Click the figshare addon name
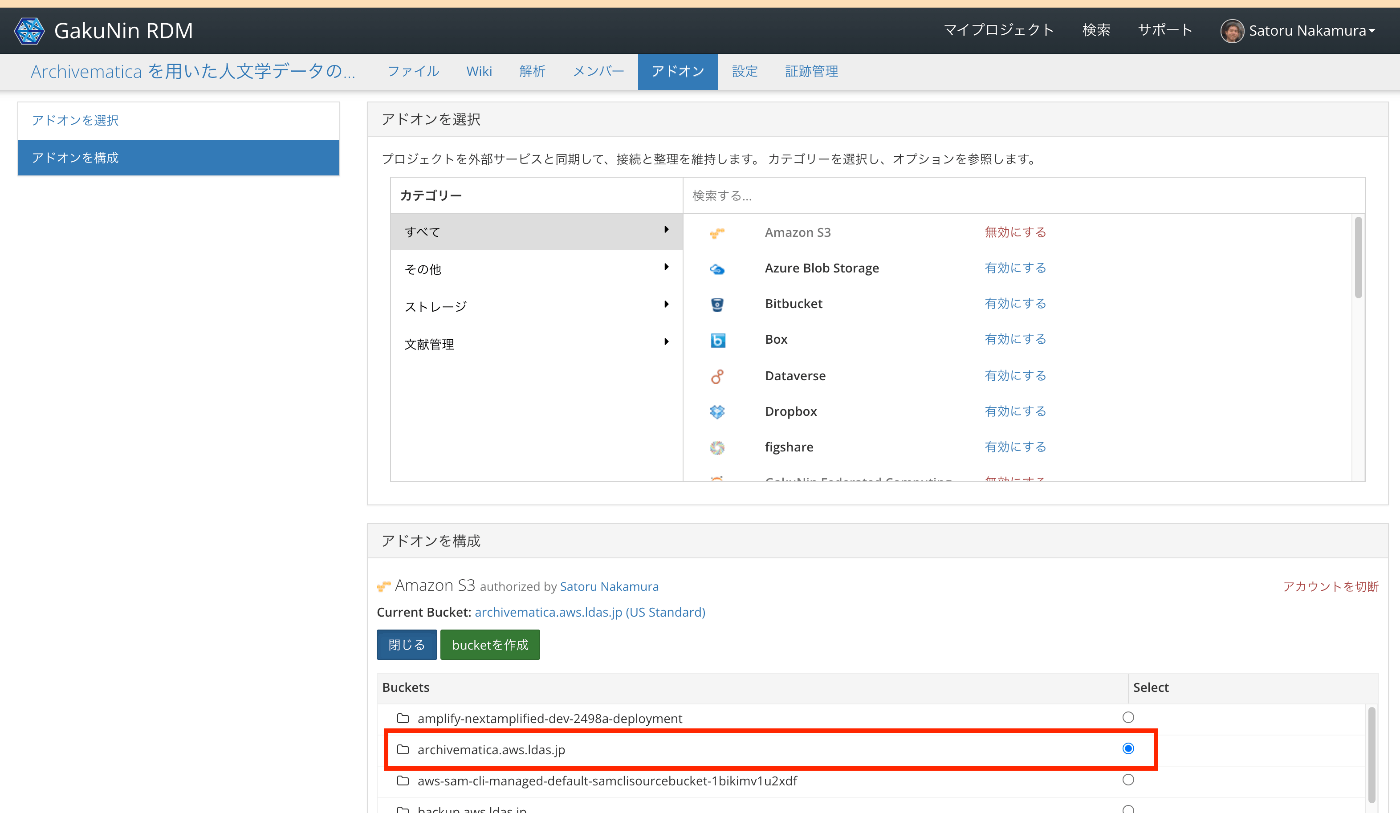Screen dimensions: 1400x813 point(789,447)
